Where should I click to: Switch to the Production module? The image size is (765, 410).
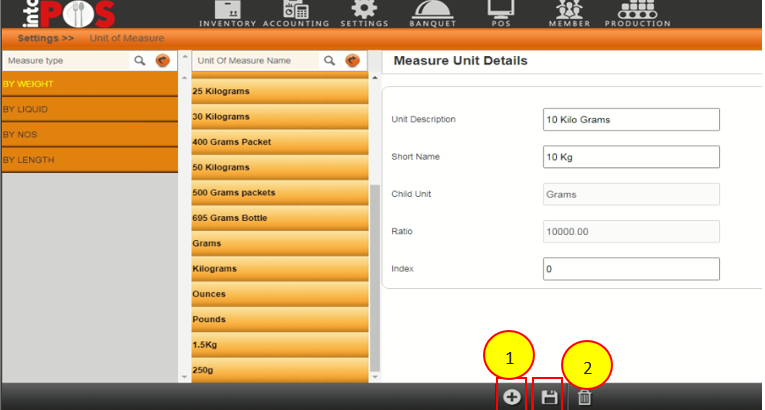637,14
